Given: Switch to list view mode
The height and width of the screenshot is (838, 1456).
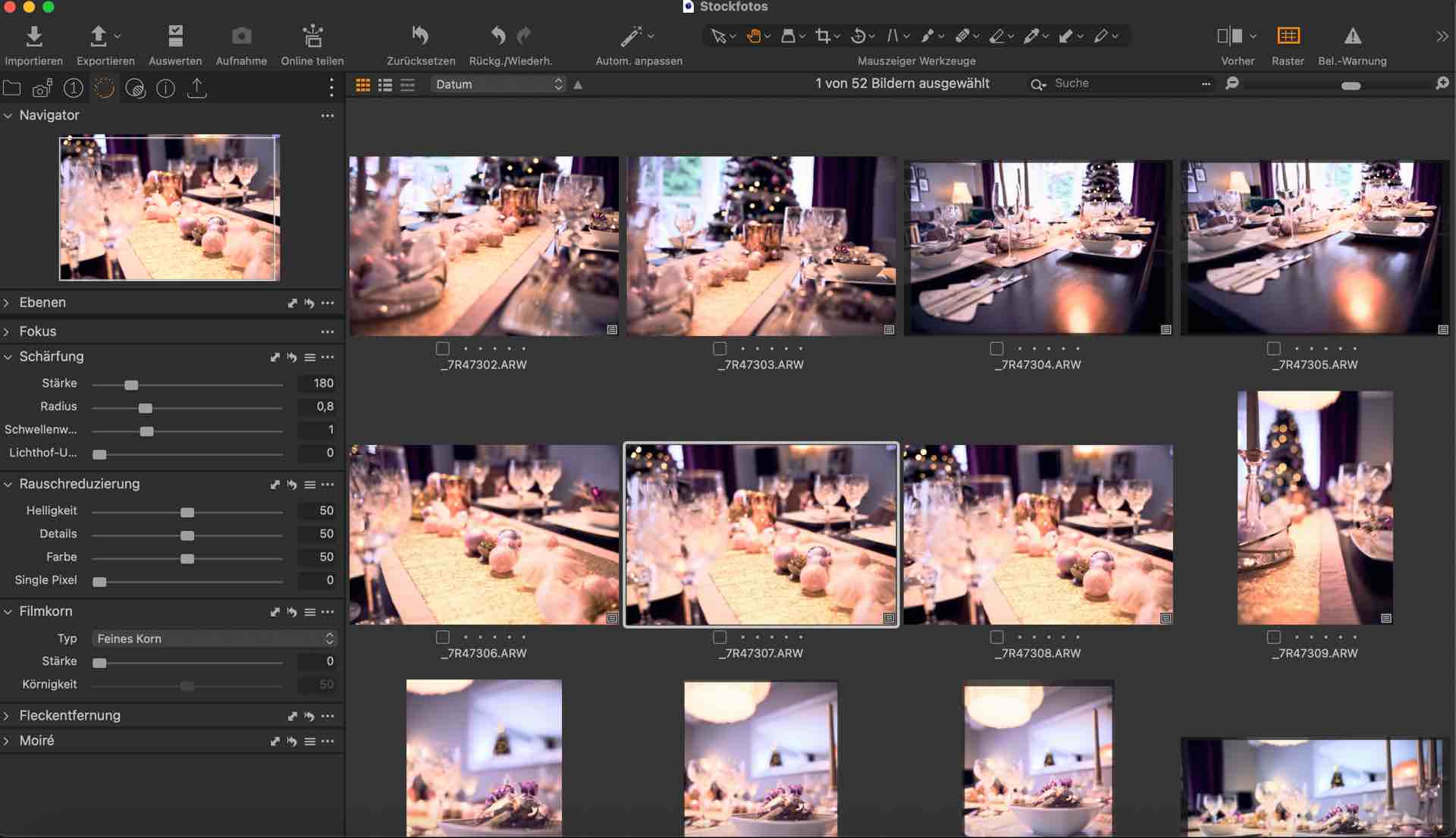Looking at the screenshot, I should coord(385,85).
